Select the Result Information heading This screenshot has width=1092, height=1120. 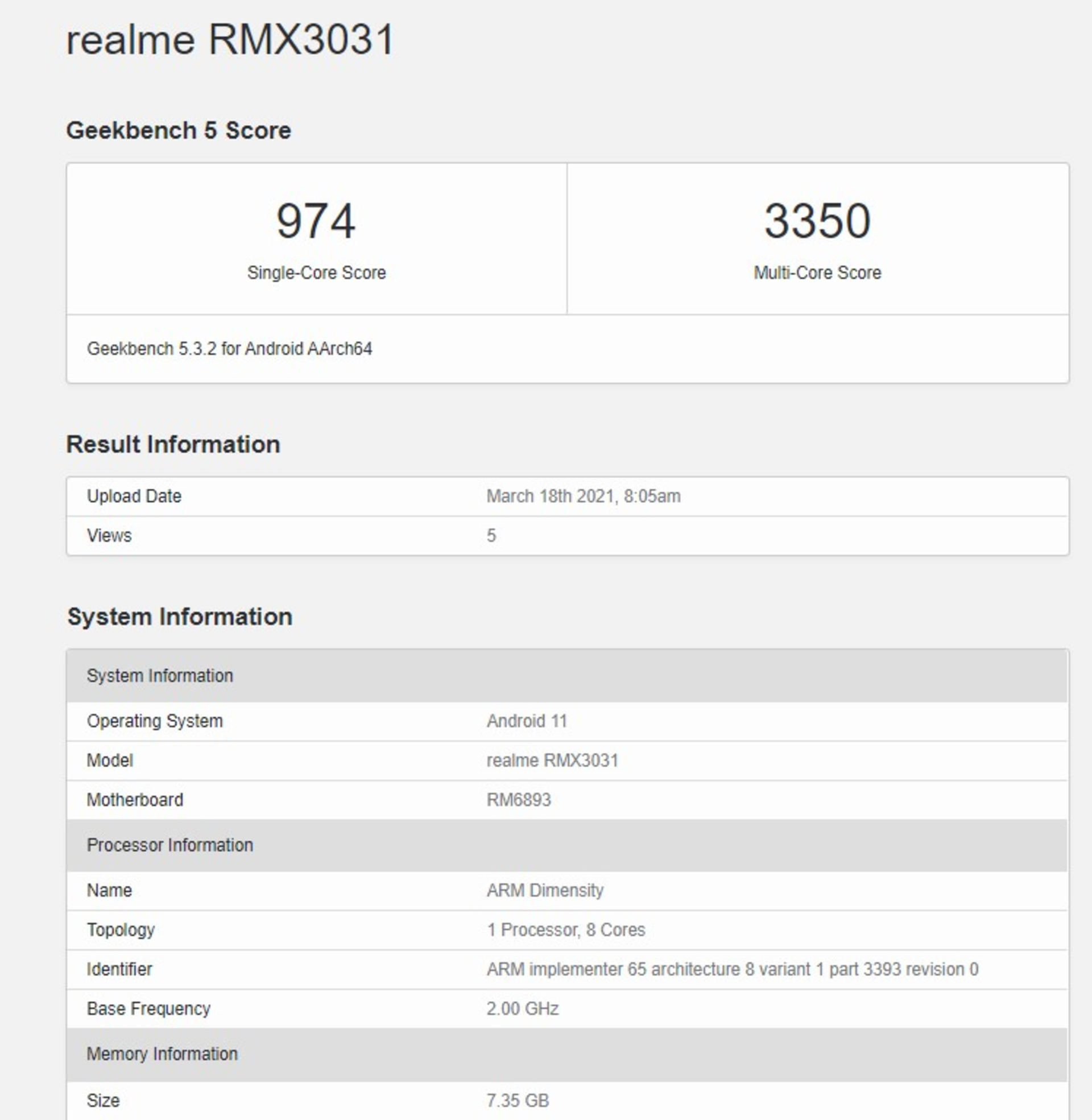click(x=173, y=444)
